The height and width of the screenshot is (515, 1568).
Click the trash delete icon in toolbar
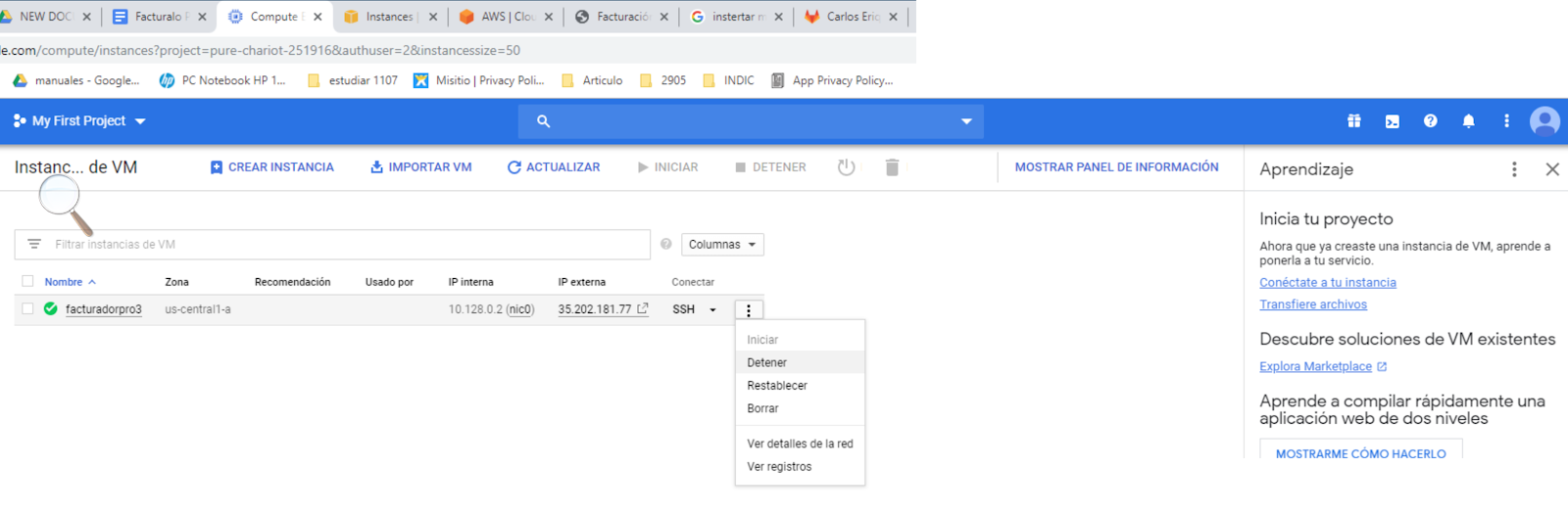[x=892, y=167]
